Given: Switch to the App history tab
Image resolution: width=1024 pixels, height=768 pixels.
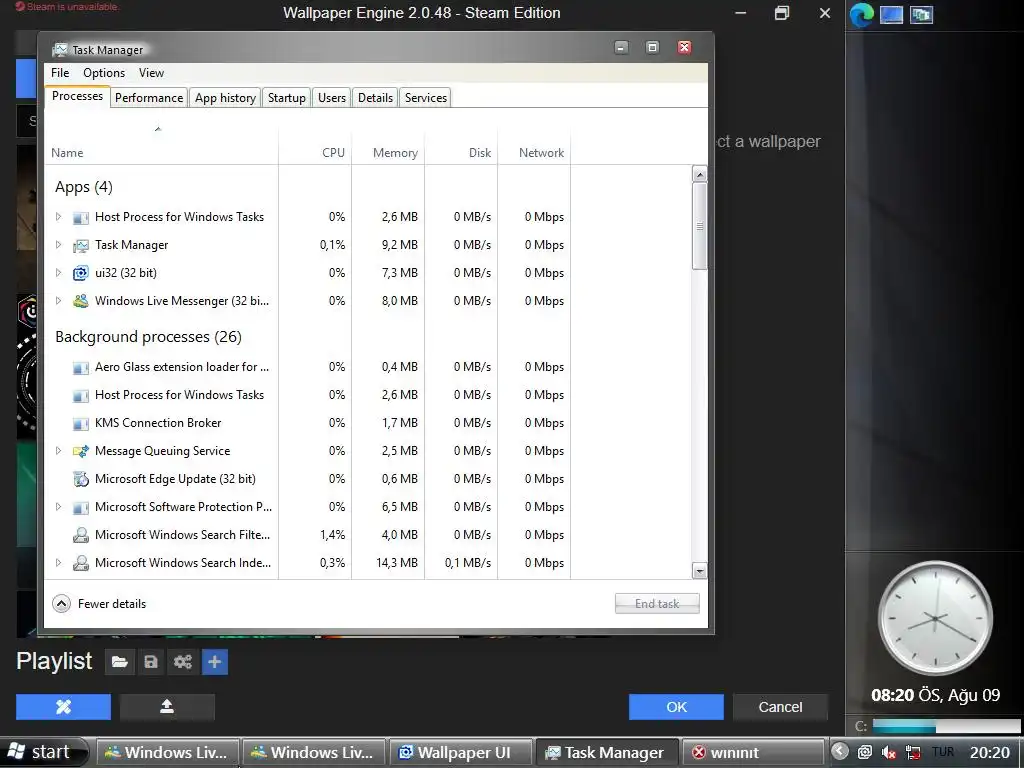Looking at the screenshot, I should (225, 98).
